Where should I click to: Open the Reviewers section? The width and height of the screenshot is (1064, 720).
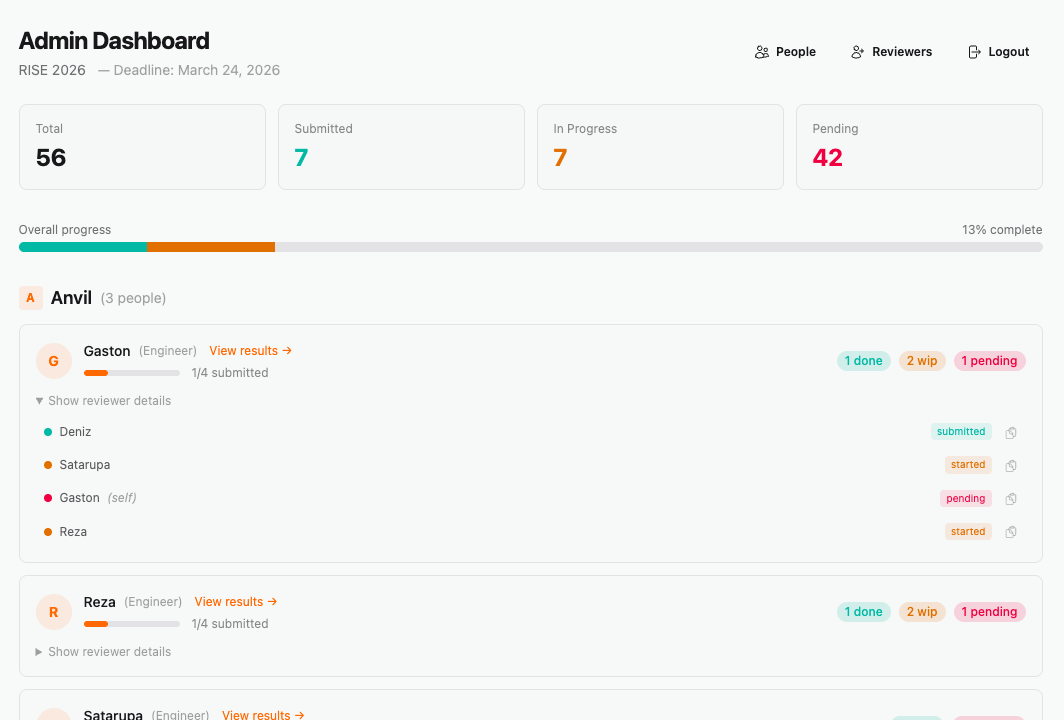[x=891, y=51]
